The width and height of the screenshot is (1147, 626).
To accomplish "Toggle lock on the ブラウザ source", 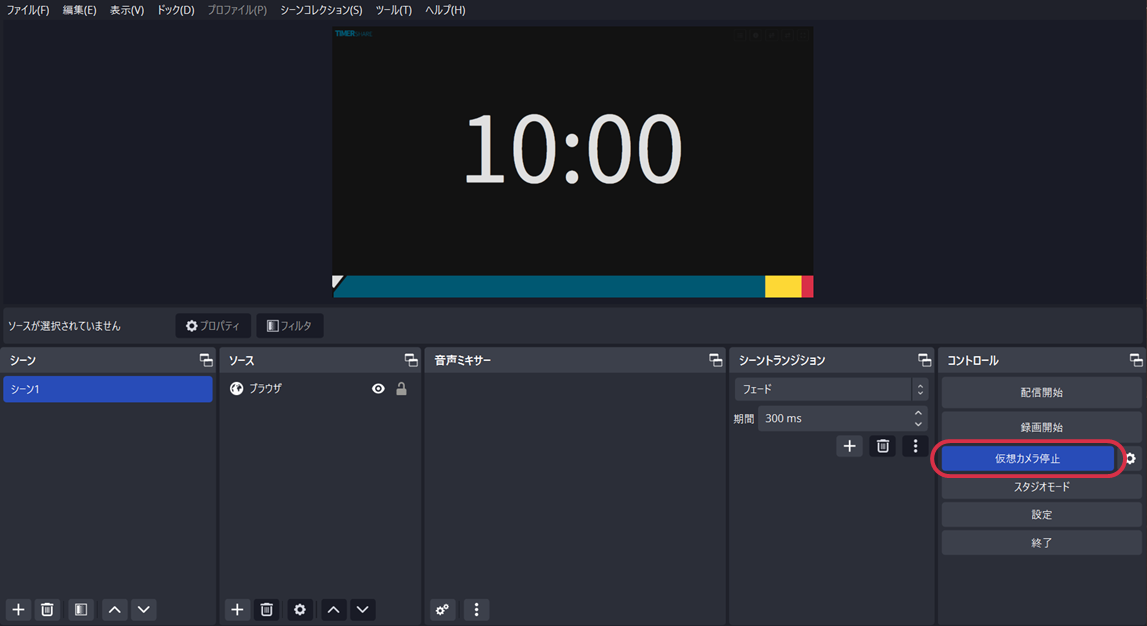I will click(x=401, y=389).
